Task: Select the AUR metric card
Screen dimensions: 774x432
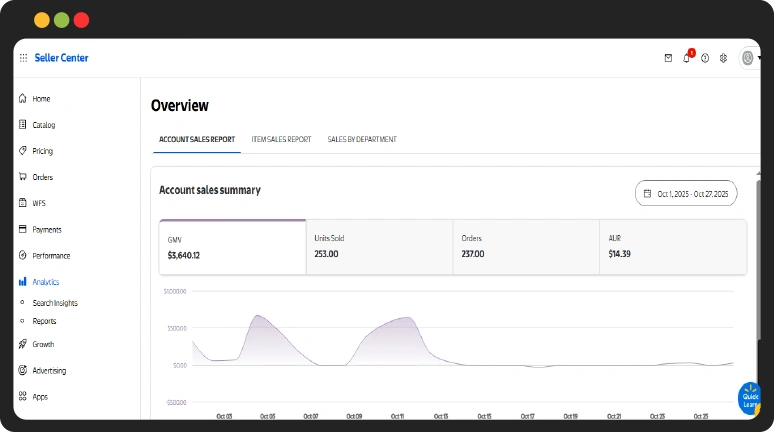Action: pos(672,247)
